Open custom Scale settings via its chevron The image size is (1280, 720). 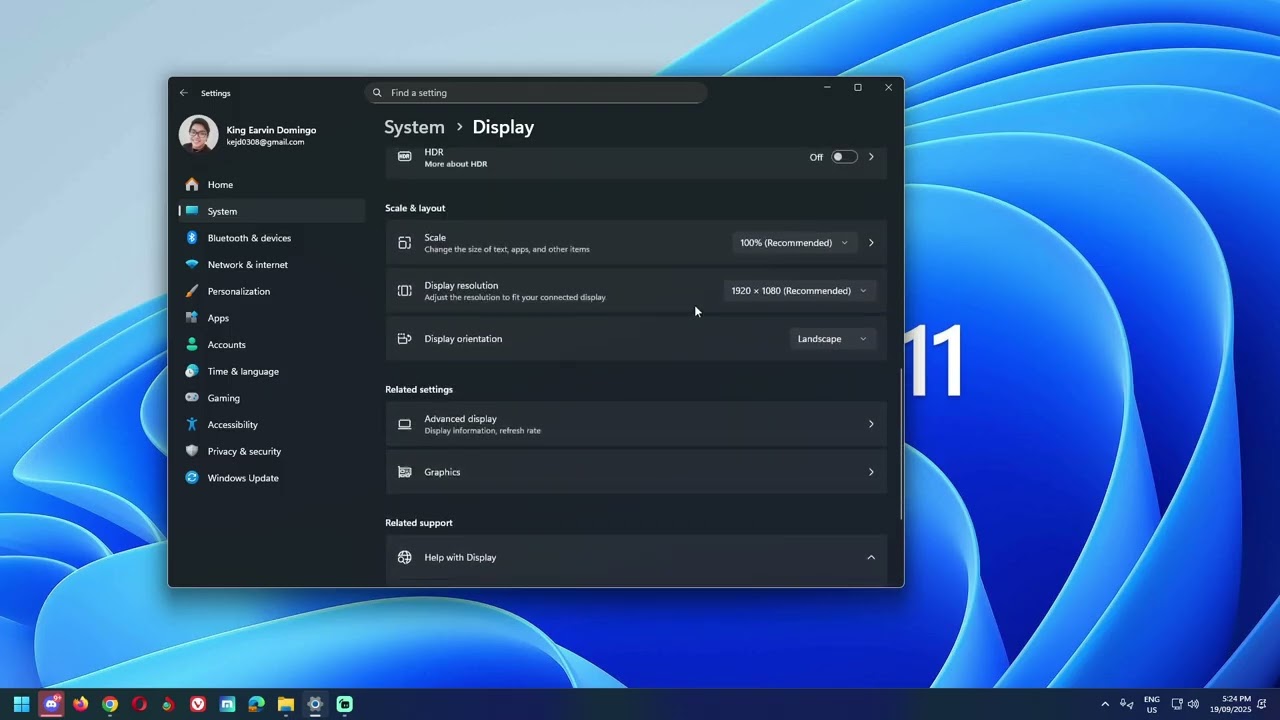point(871,243)
